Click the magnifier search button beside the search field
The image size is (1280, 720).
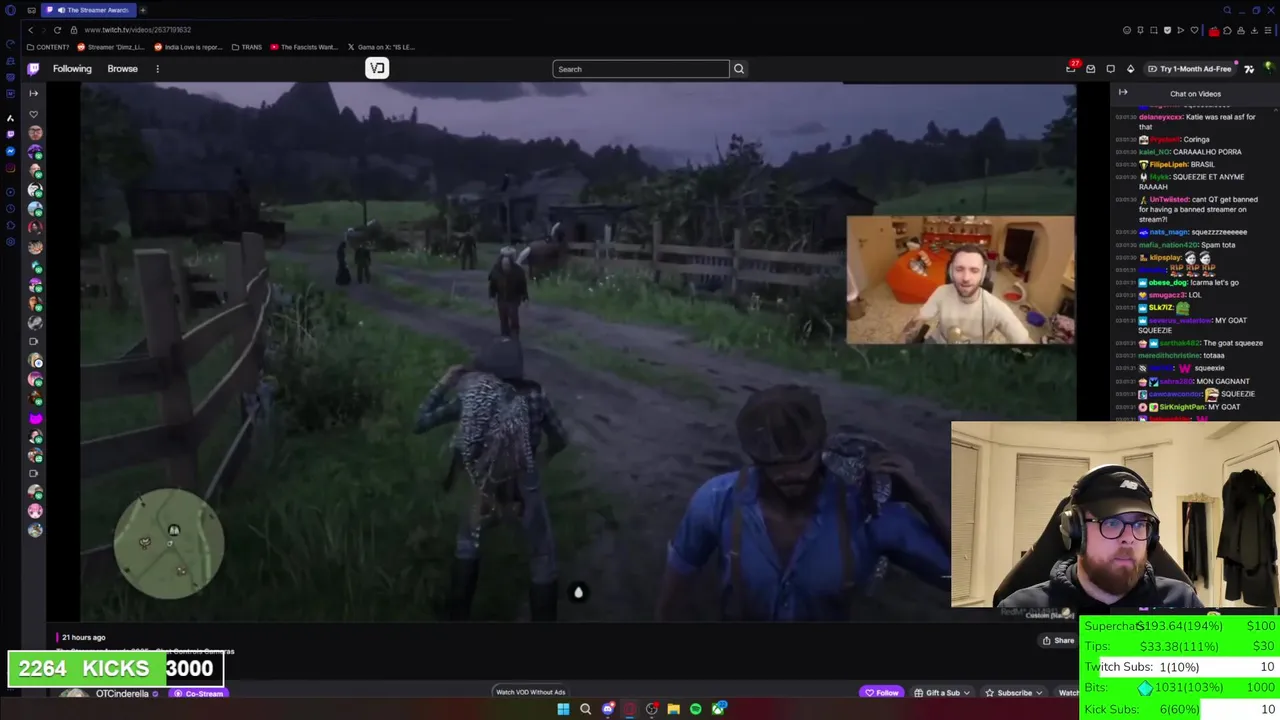pyautogui.click(x=739, y=69)
